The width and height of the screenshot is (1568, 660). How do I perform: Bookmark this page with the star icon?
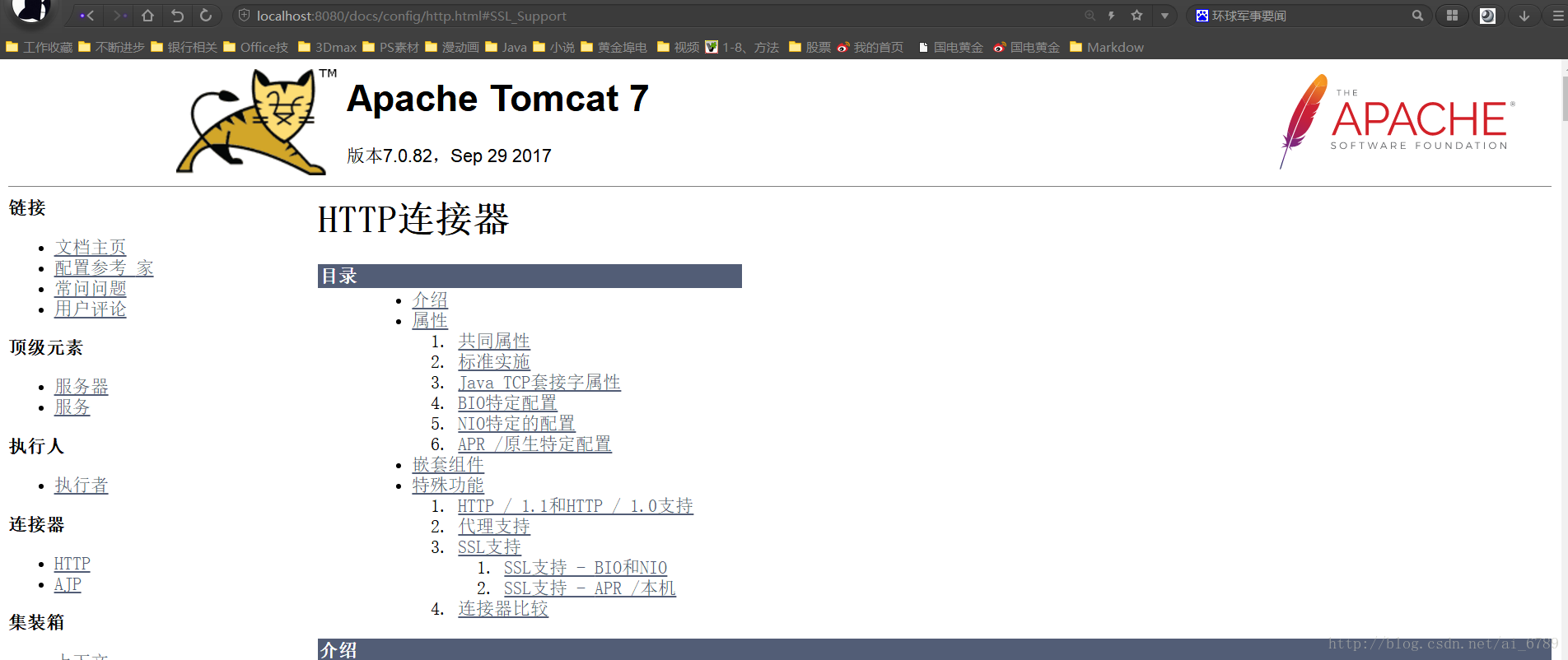coord(1137,16)
